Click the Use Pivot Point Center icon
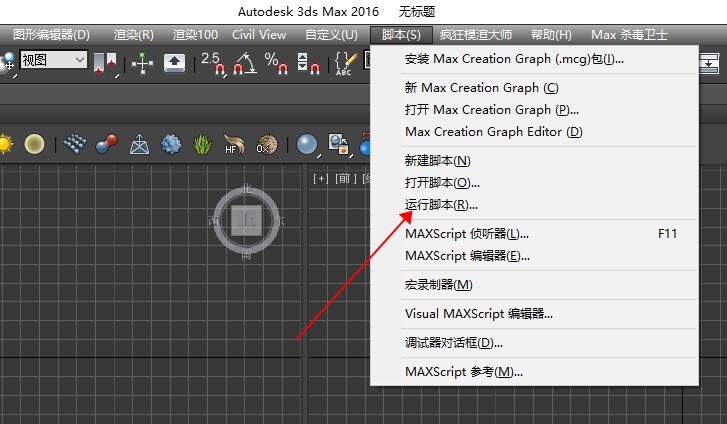This screenshot has height=424, width=727. pos(104,63)
